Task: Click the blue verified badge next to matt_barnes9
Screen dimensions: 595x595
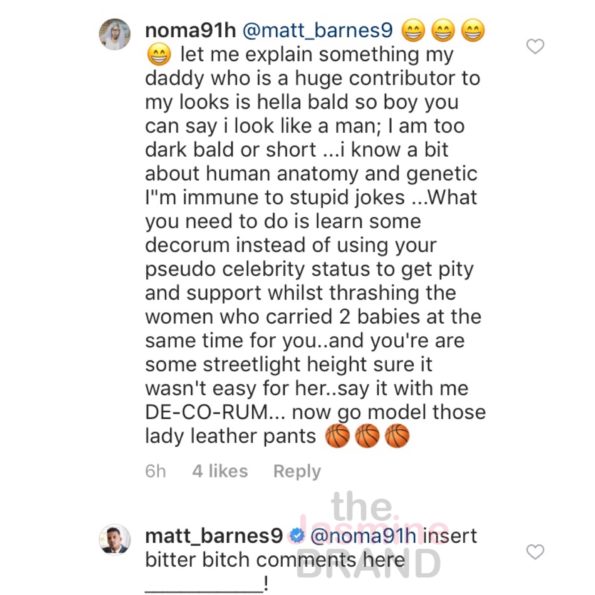Action: pos(296,536)
